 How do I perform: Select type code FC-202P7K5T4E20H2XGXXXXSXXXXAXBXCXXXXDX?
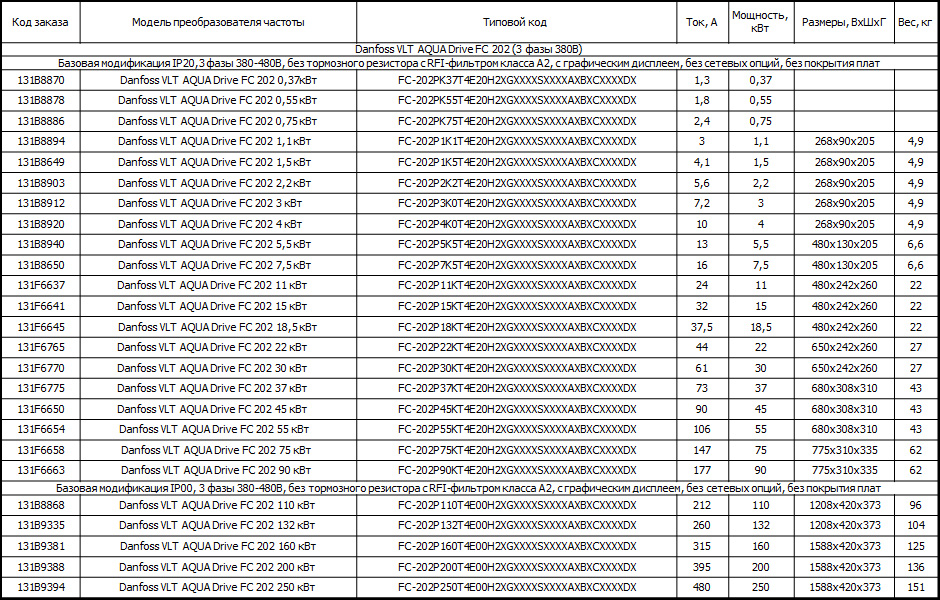pos(517,265)
